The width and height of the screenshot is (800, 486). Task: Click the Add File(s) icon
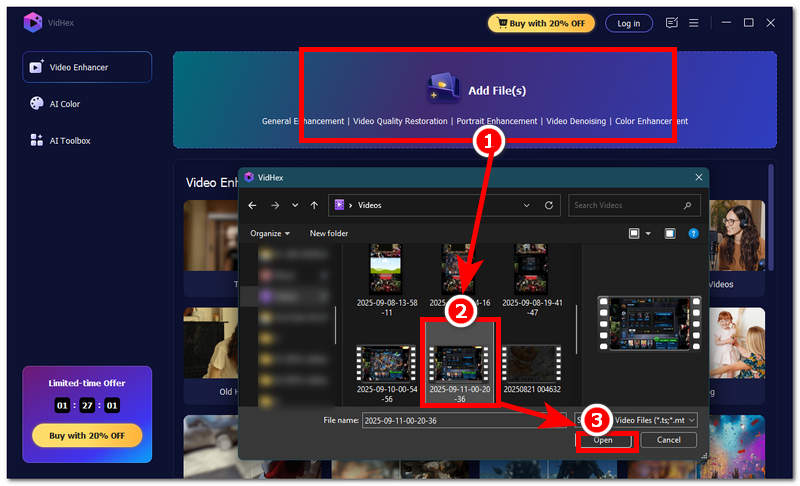[443, 89]
